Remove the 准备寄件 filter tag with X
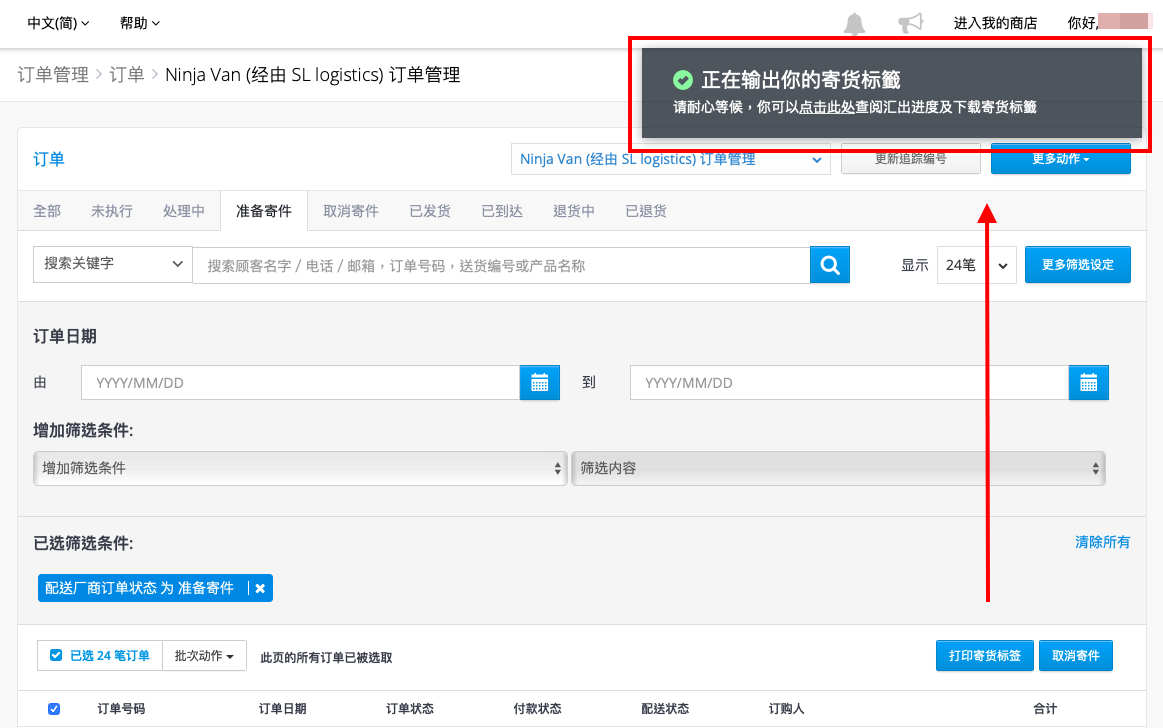The width and height of the screenshot is (1163, 728). (x=260, y=588)
